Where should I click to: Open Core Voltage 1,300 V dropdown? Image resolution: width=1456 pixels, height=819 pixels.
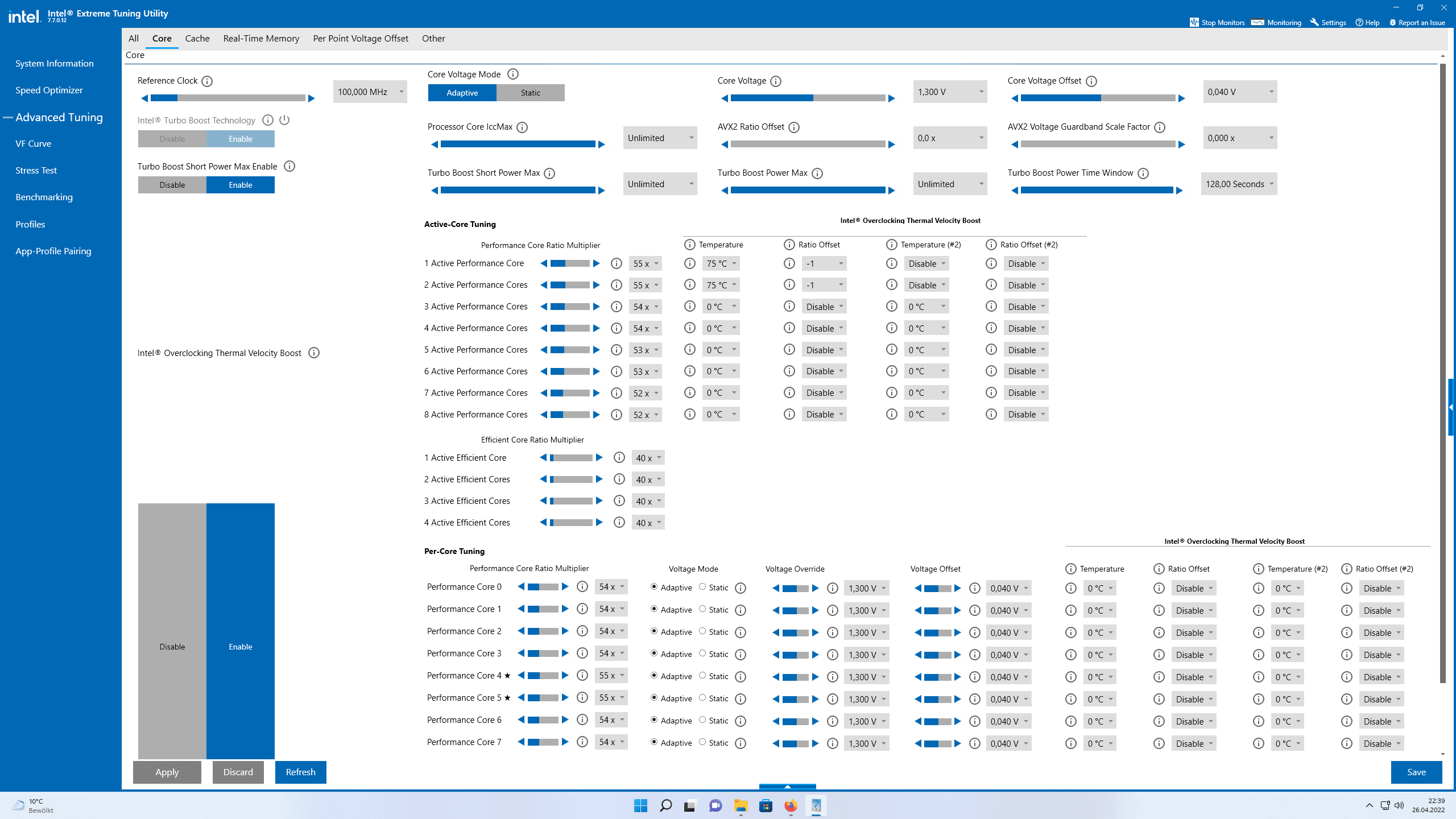950,92
